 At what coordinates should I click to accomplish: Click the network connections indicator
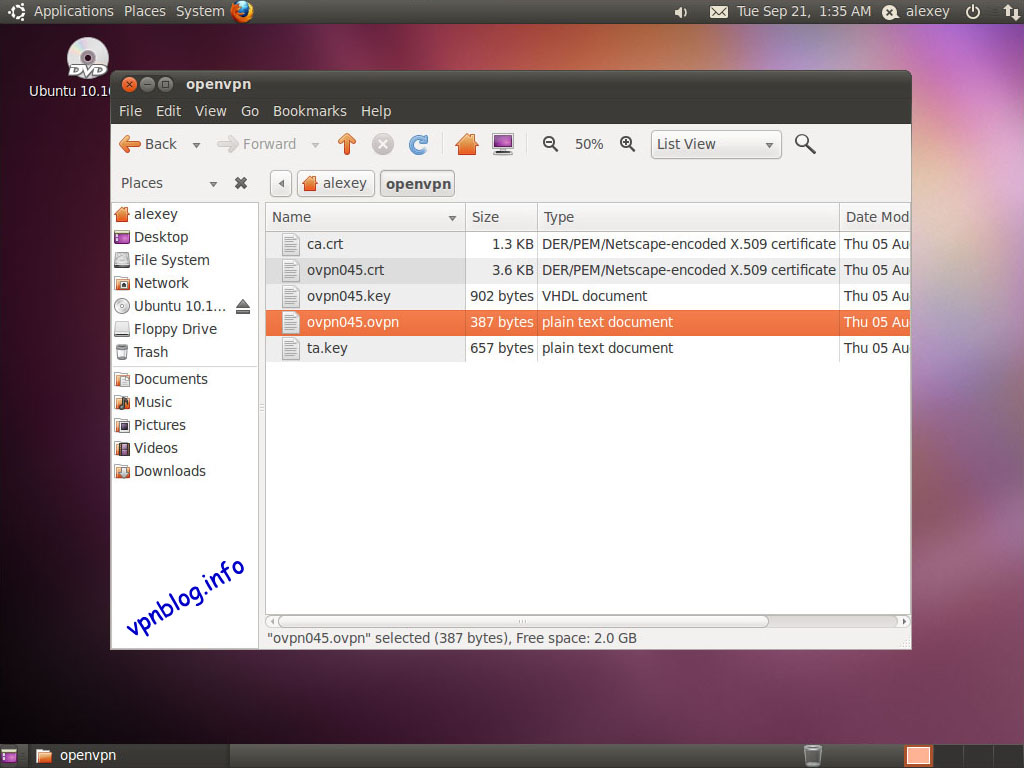pos(1012,12)
